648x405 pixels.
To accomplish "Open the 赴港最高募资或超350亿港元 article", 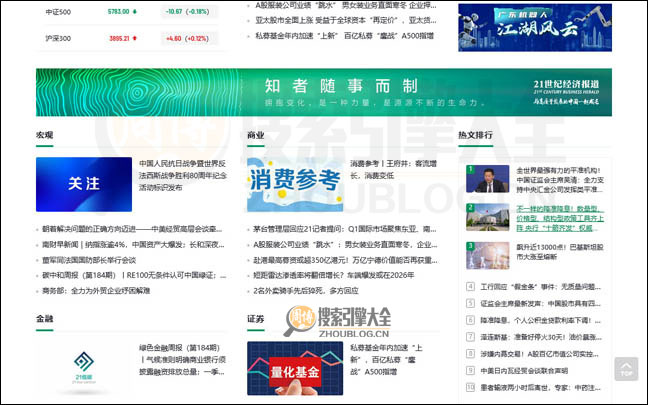I will pos(345,260).
